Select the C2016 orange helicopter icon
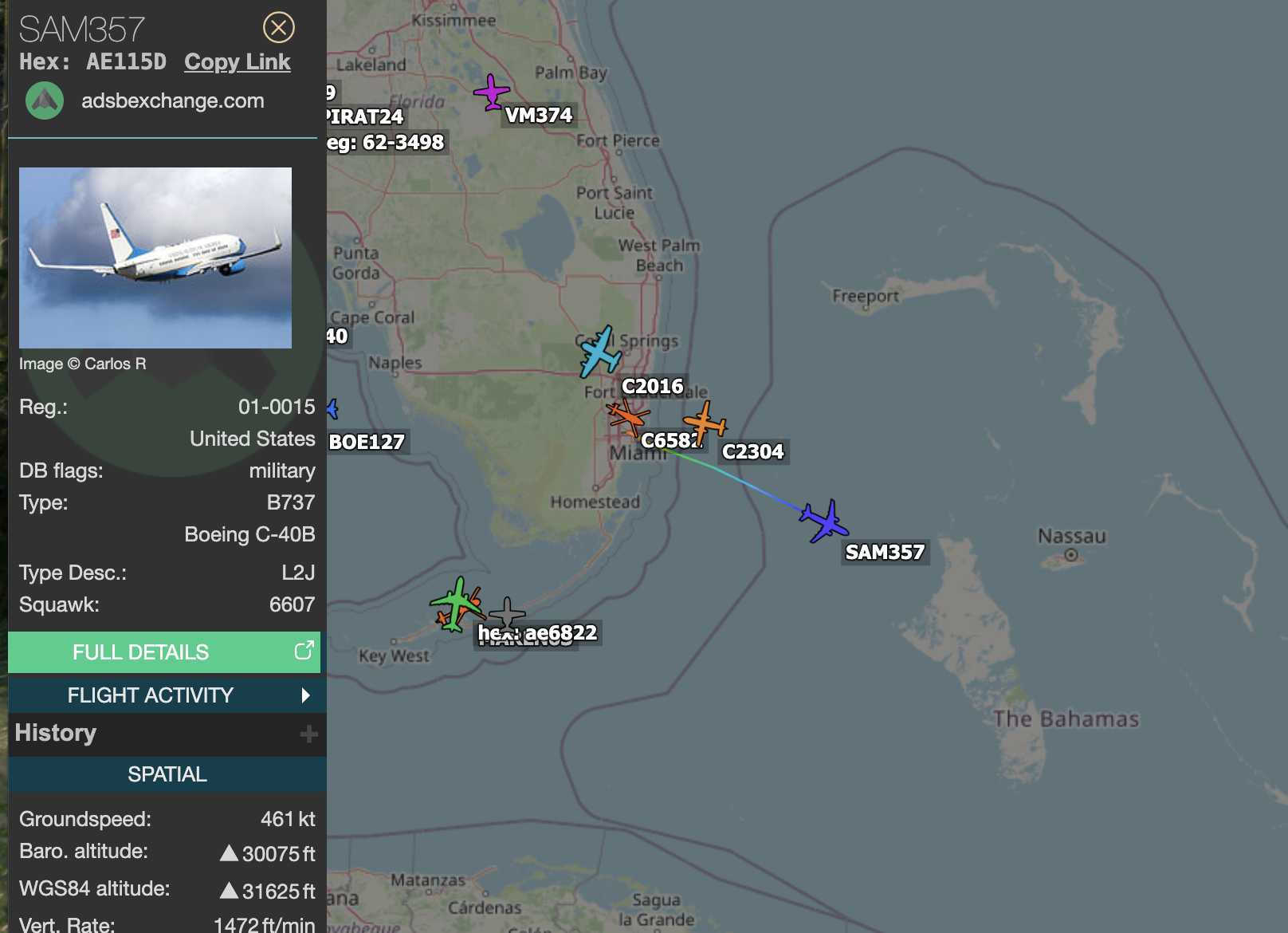 click(627, 416)
